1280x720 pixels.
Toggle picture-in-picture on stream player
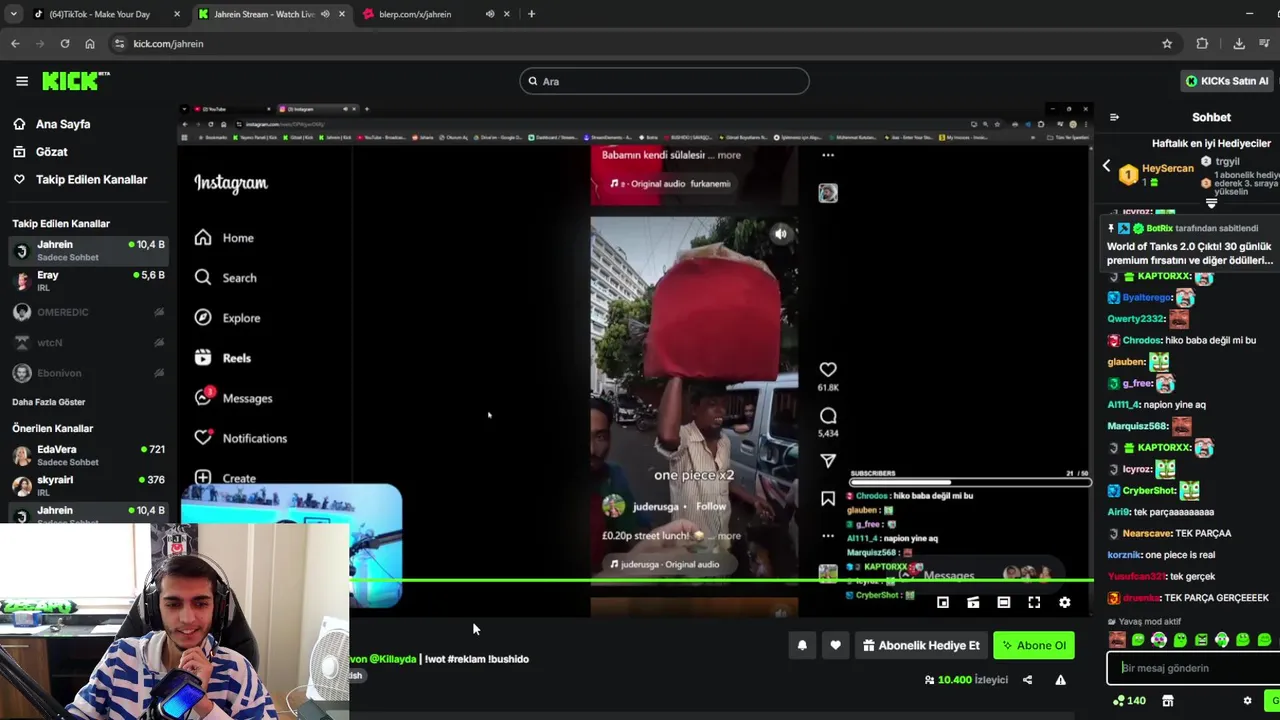click(x=942, y=603)
